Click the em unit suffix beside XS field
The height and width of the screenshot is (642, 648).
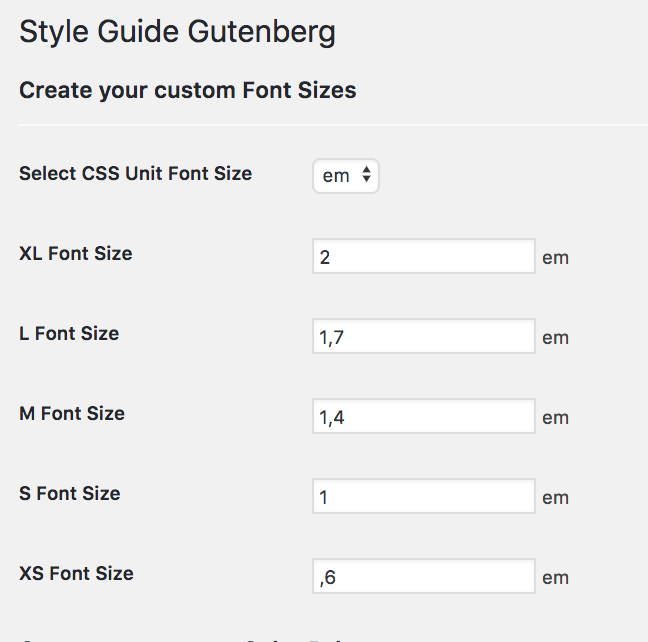(x=555, y=578)
